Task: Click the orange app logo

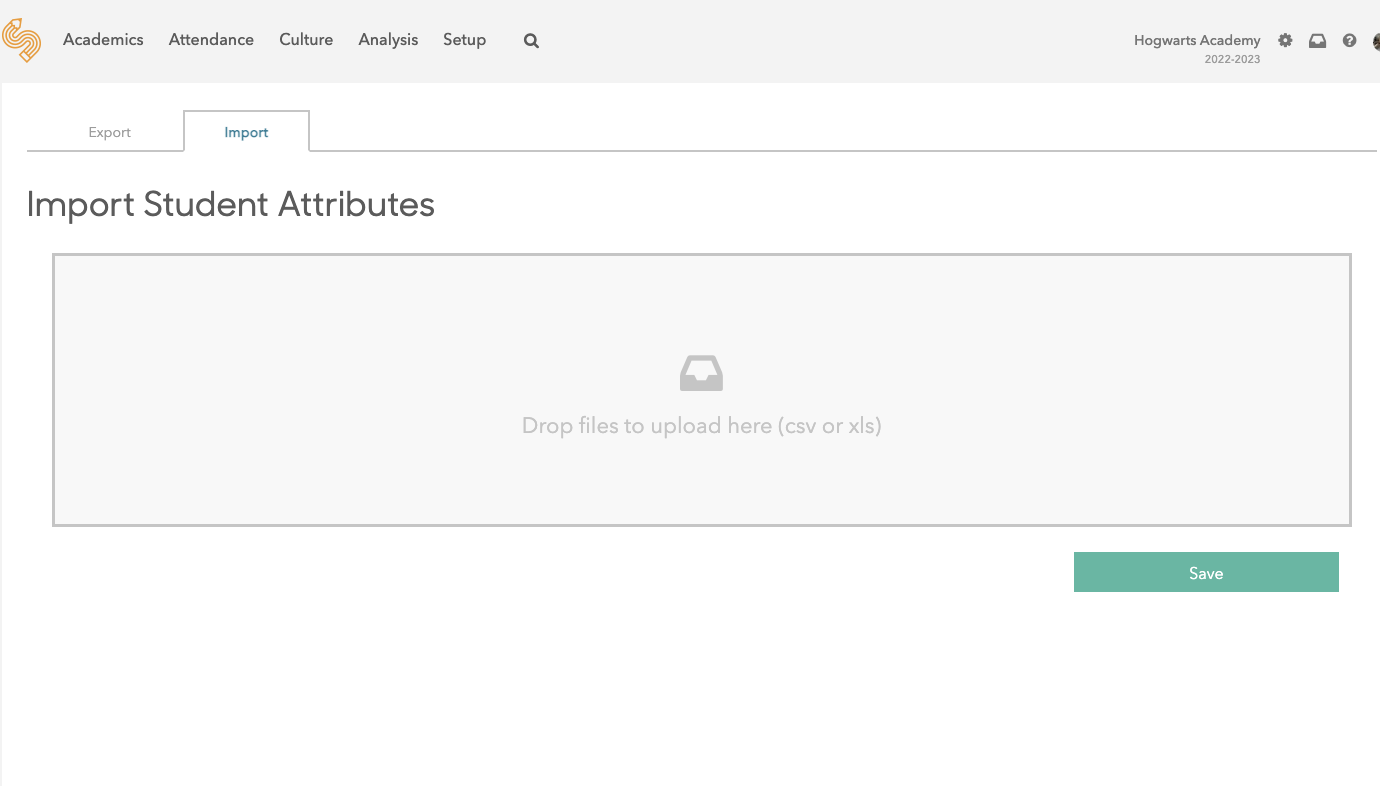Action: [x=22, y=40]
